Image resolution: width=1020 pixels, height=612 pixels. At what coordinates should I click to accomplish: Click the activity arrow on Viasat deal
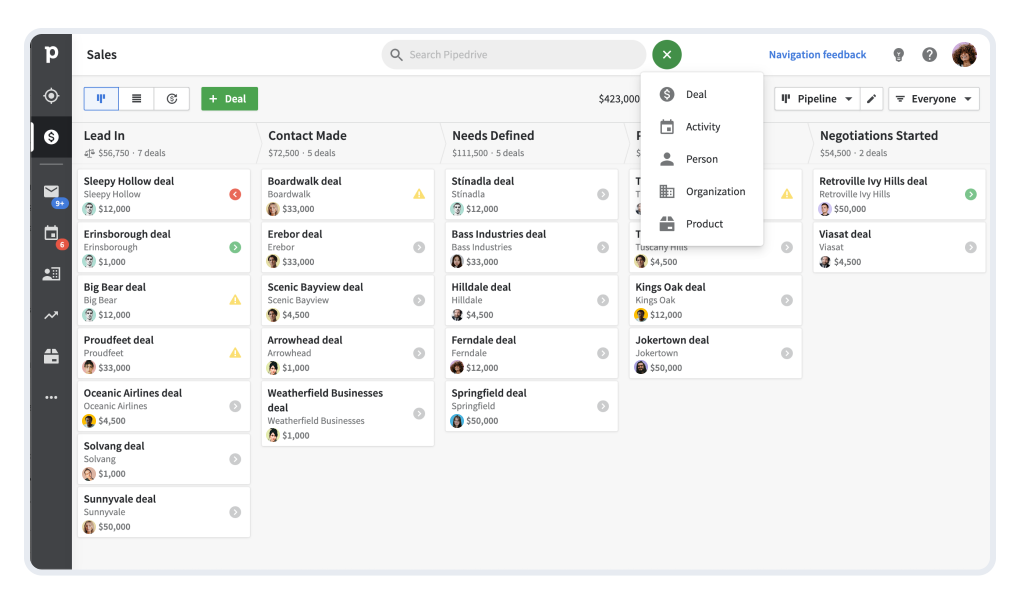point(971,247)
